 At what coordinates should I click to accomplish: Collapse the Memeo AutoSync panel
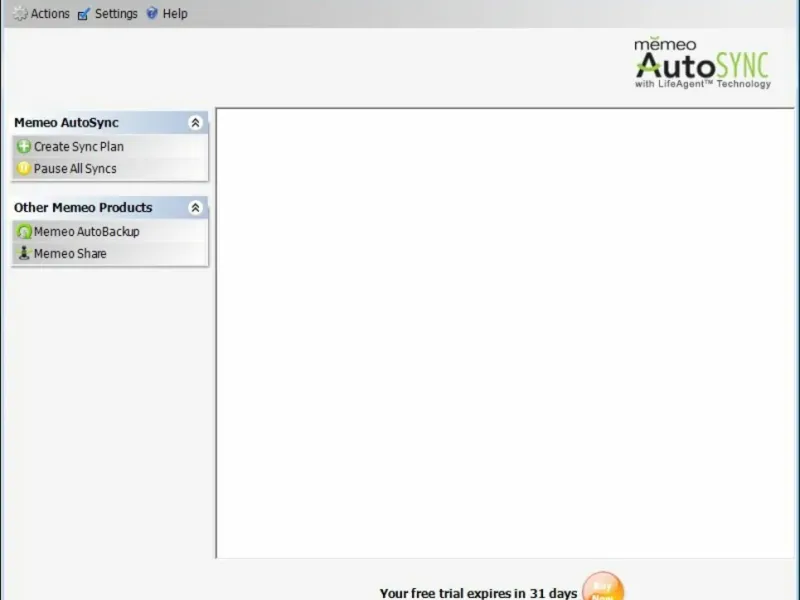coord(195,122)
